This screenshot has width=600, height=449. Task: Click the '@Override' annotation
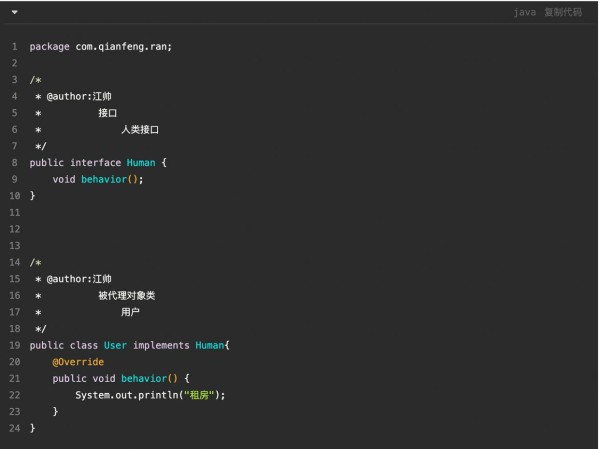[x=78, y=362]
